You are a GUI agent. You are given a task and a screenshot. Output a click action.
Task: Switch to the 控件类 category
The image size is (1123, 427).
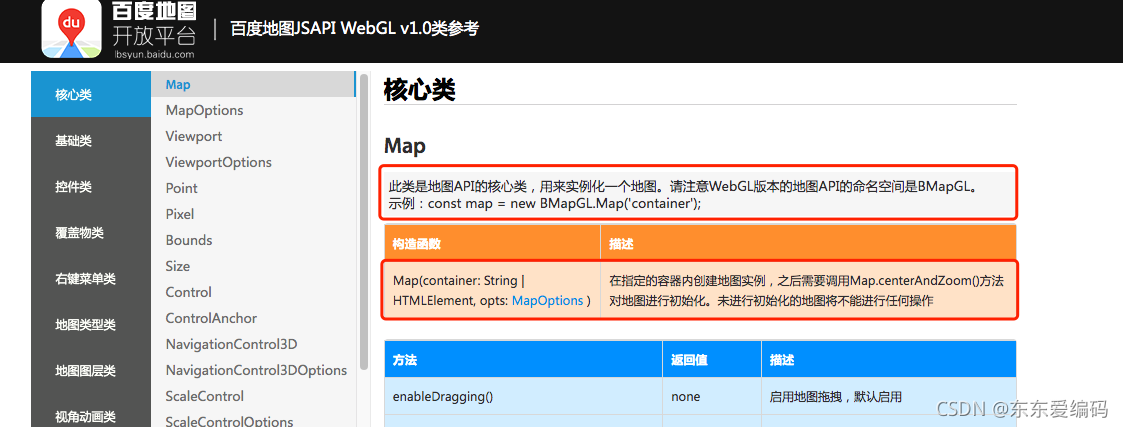pyautogui.click(x=91, y=187)
